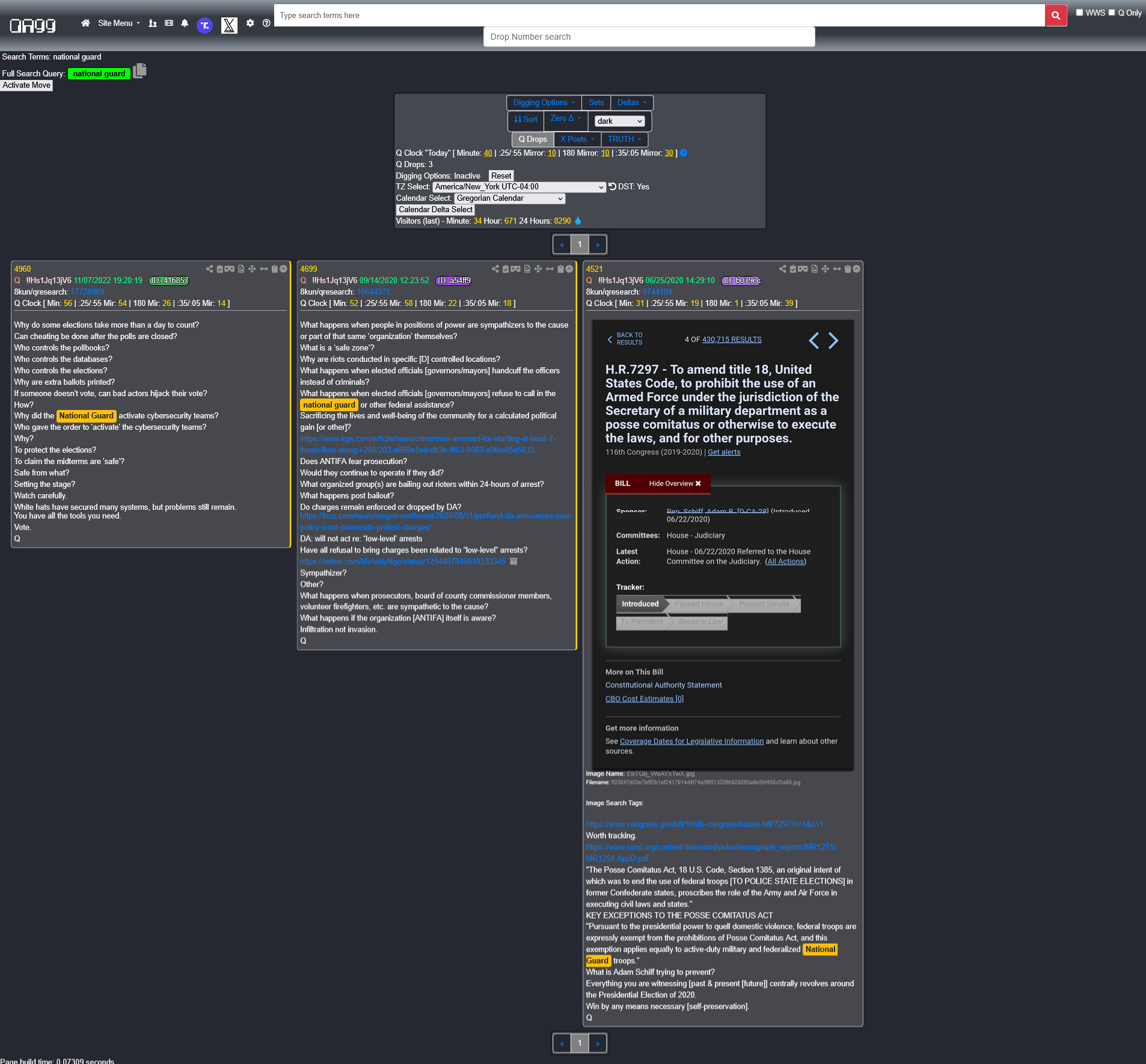Image resolution: width=1146 pixels, height=1064 pixels.
Task: Click the share icon on drop 4699
Action: click(495, 269)
